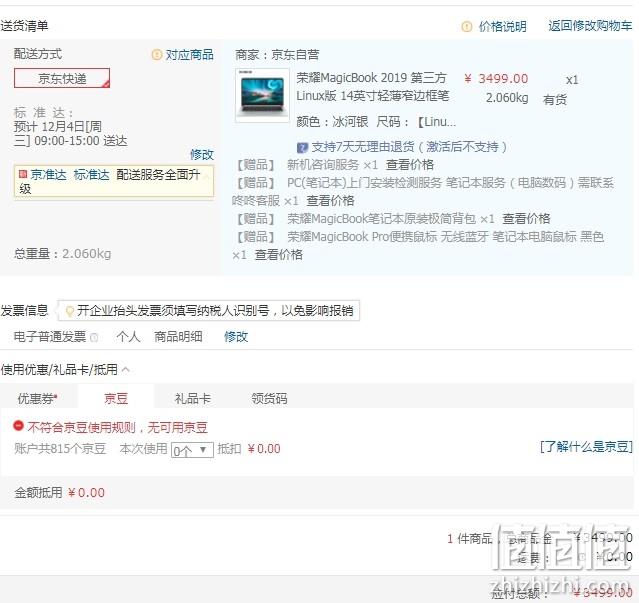Open the 价格说明 link
This screenshot has height=603, width=639.
tap(502, 26)
